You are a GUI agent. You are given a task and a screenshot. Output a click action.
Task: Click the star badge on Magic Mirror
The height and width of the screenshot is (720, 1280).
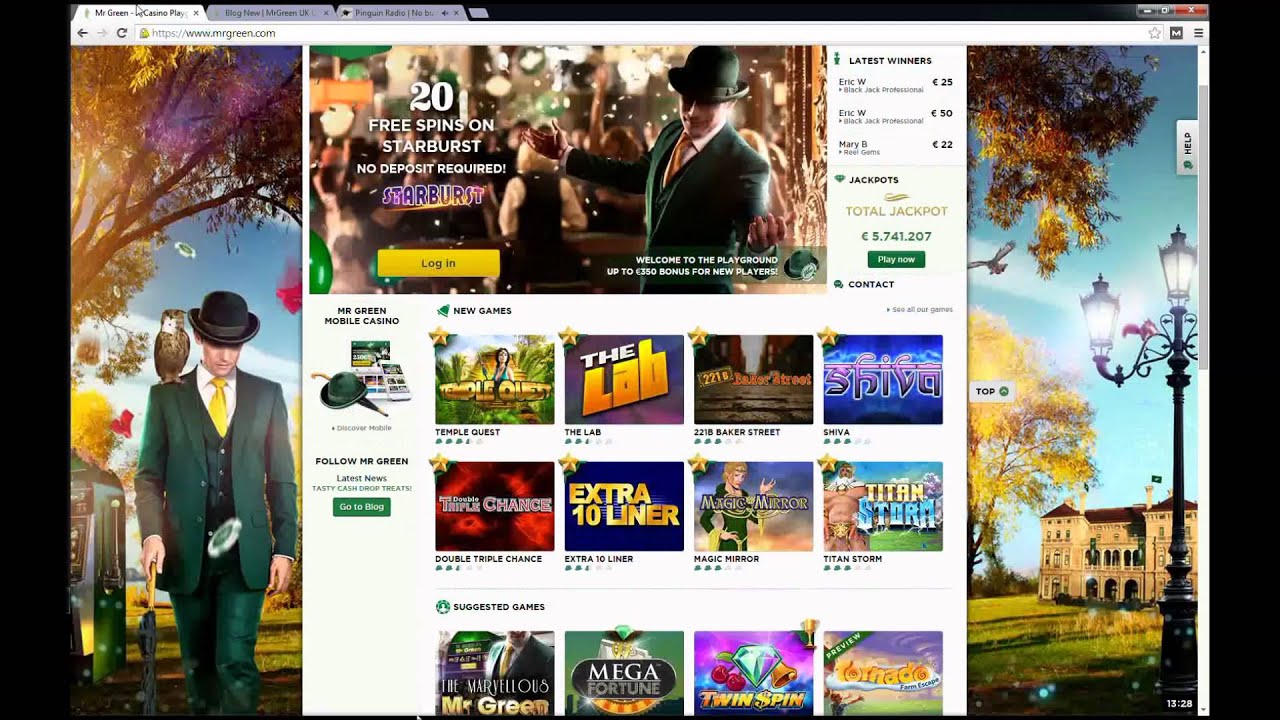coord(698,463)
